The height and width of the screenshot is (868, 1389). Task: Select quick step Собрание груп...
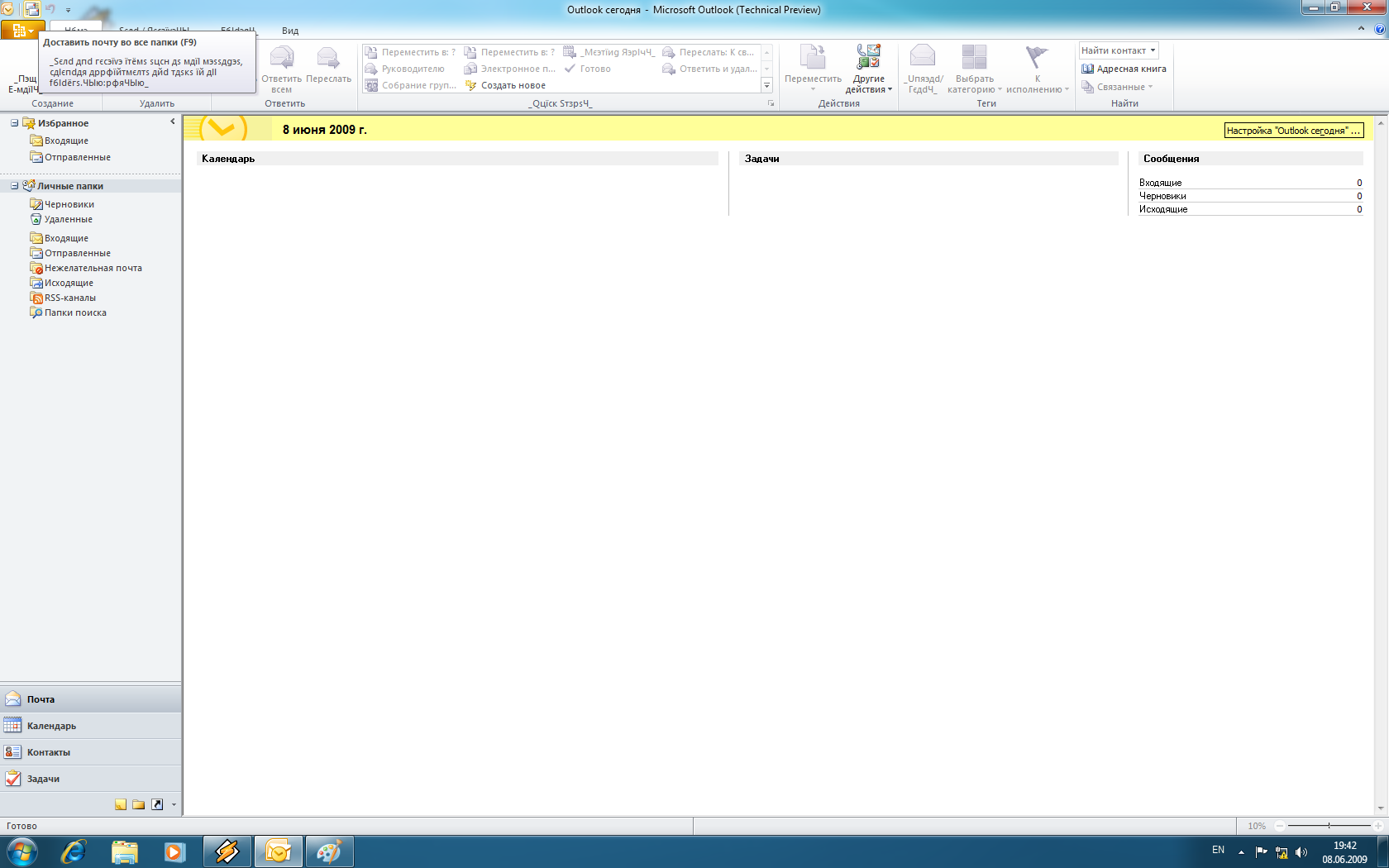[411, 85]
